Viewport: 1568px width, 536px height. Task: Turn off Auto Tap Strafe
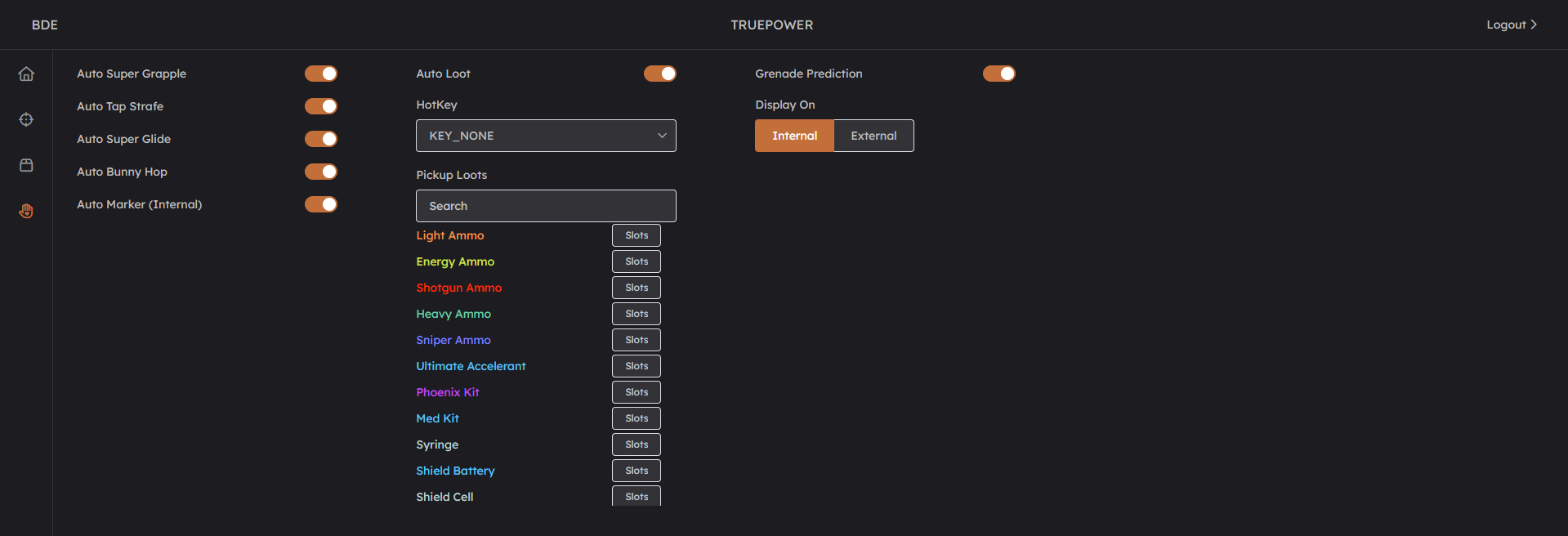click(321, 106)
